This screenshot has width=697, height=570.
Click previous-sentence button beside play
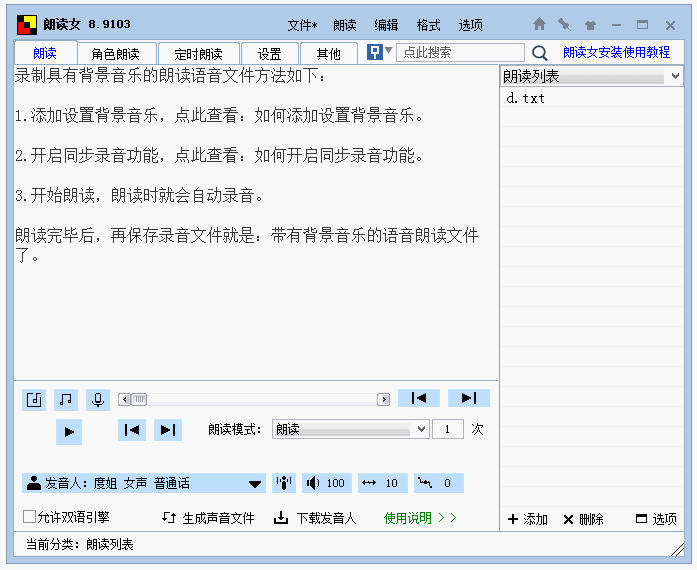[x=132, y=430]
